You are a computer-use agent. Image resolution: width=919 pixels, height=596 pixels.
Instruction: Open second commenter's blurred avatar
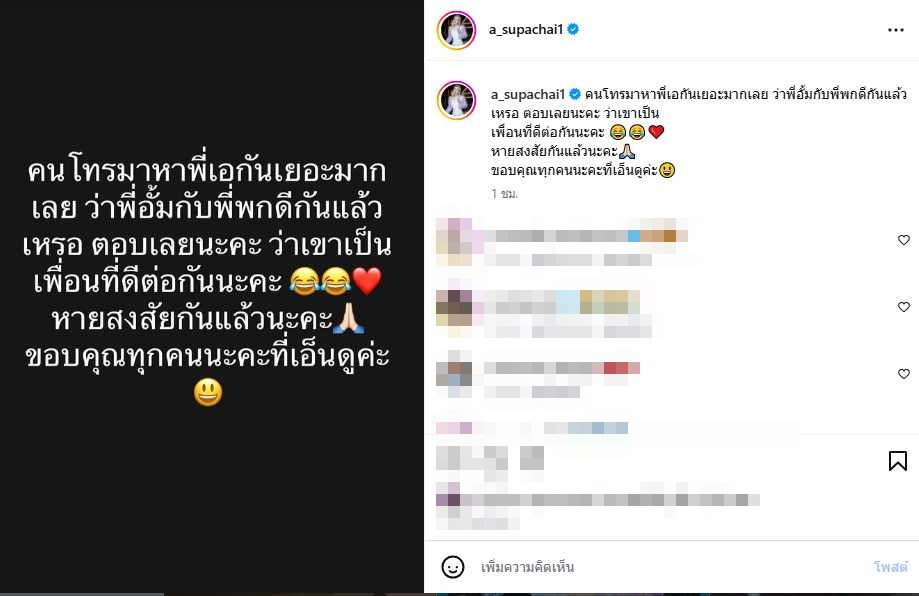[x=454, y=308]
